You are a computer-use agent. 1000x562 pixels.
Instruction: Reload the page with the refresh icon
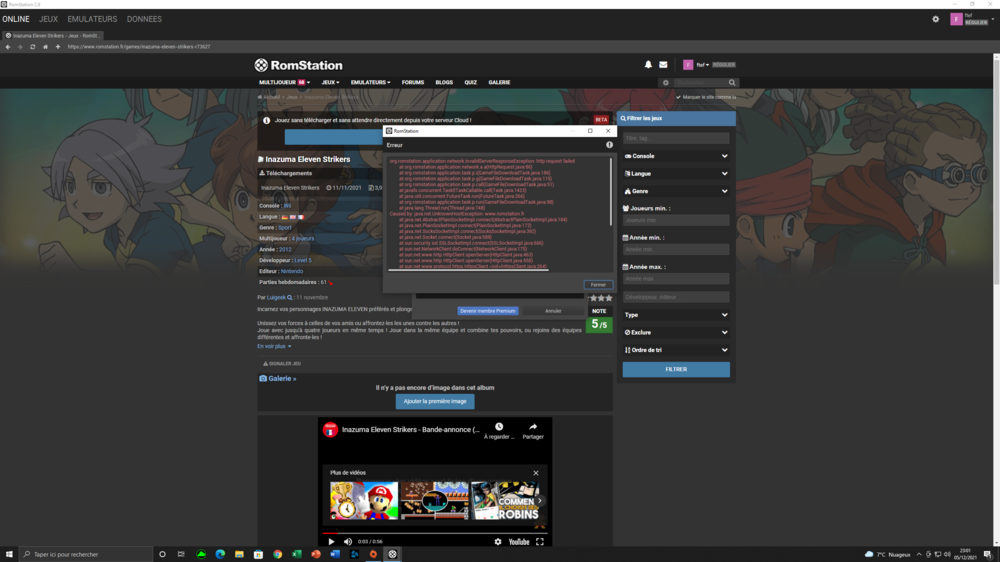pyautogui.click(x=33, y=47)
